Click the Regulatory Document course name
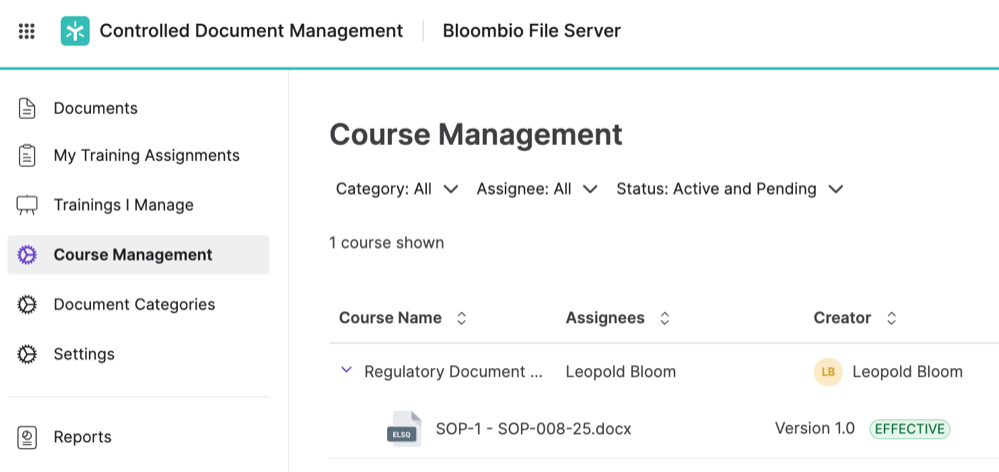Image resolution: width=999 pixels, height=472 pixels. click(x=453, y=372)
